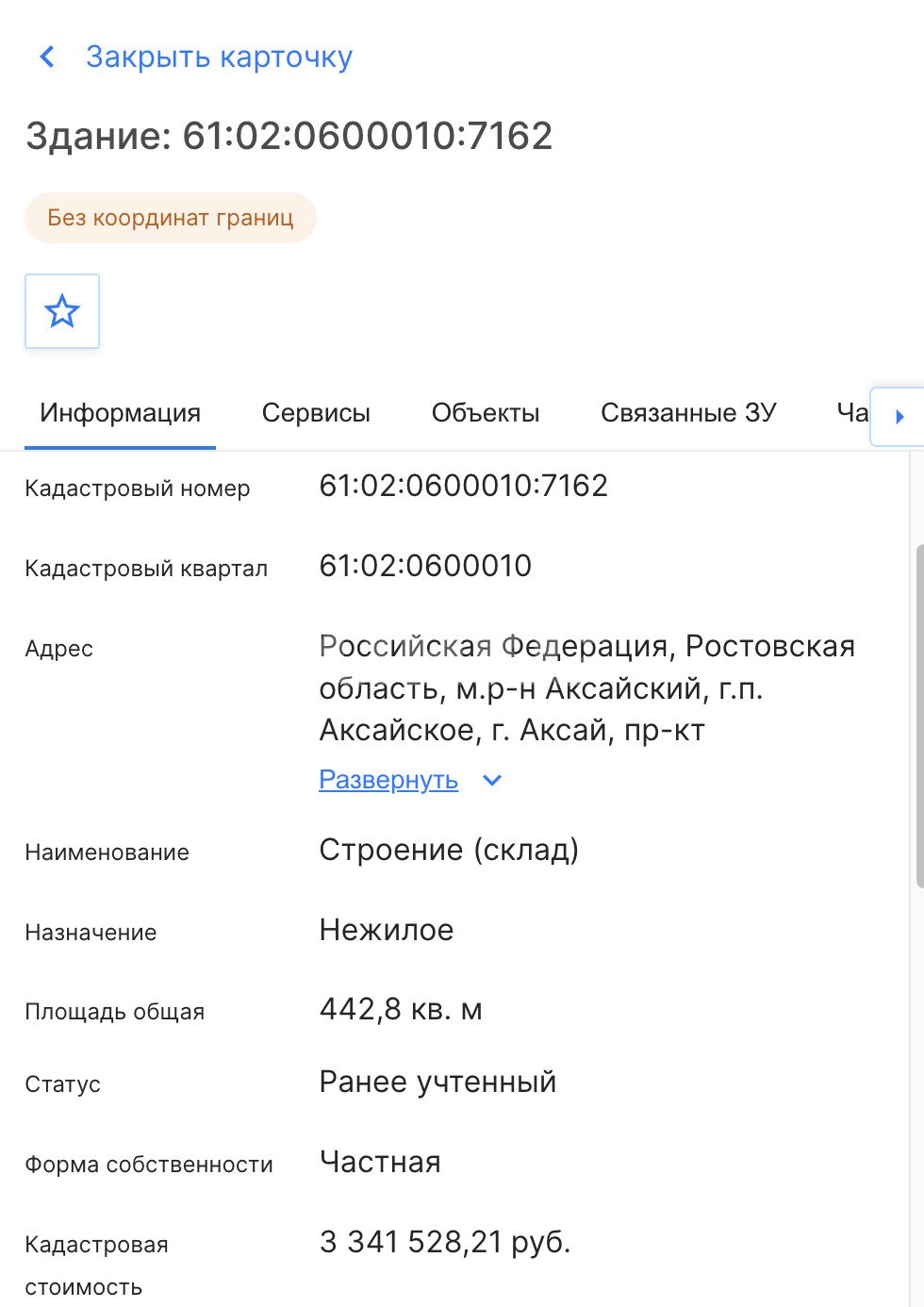Click the status value Ранее учтенный
This screenshot has width=924, height=1307.
437,1082
